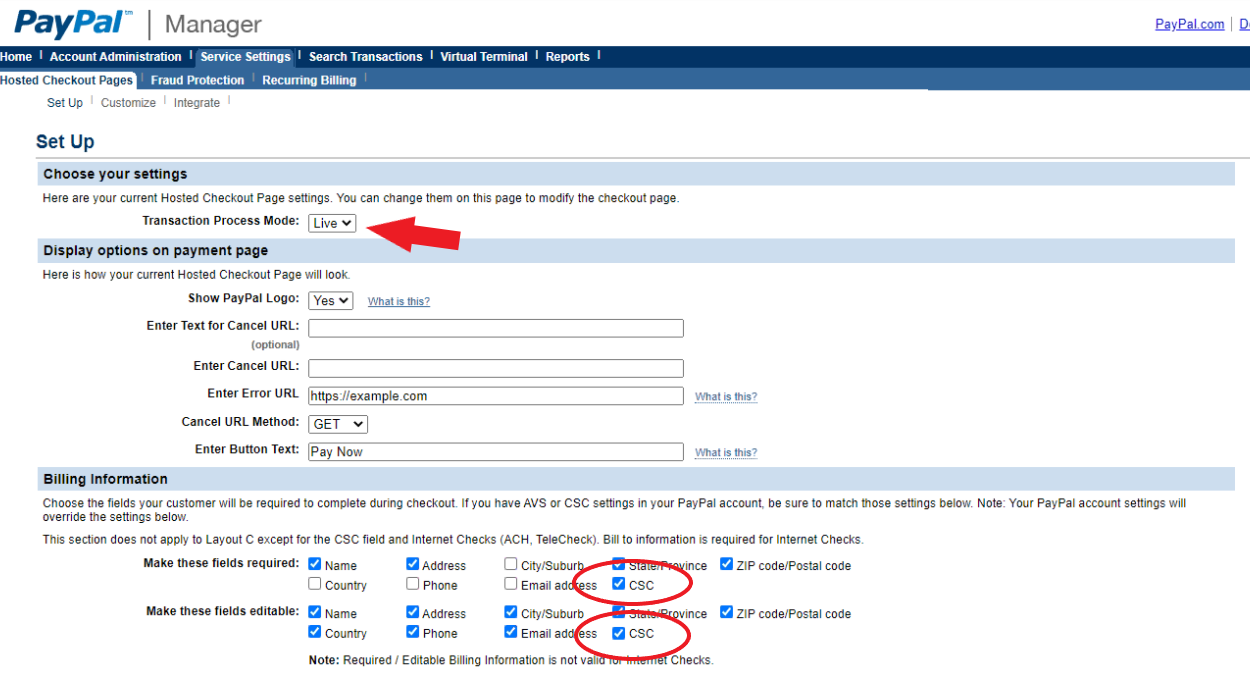The height and width of the screenshot is (683, 1250).
Task: Open the Integrate sub-tab
Action: click(197, 103)
